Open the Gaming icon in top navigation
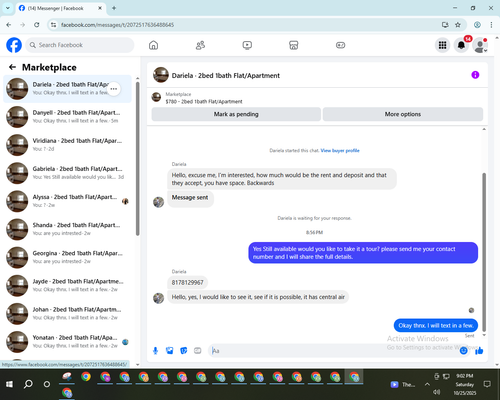The height and width of the screenshot is (400, 500). [340, 45]
